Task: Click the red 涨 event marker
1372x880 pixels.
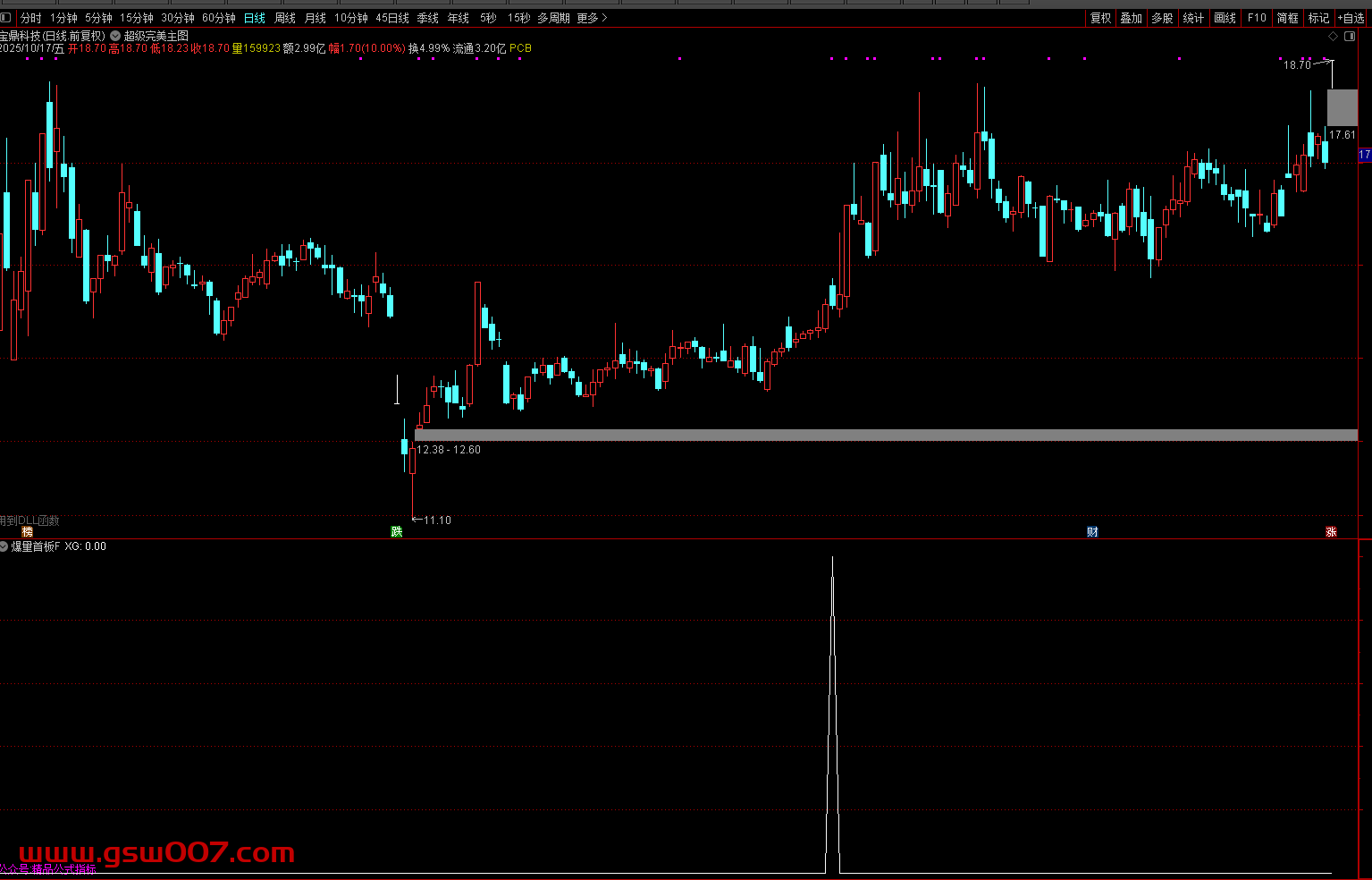Action: pos(1331,531)
